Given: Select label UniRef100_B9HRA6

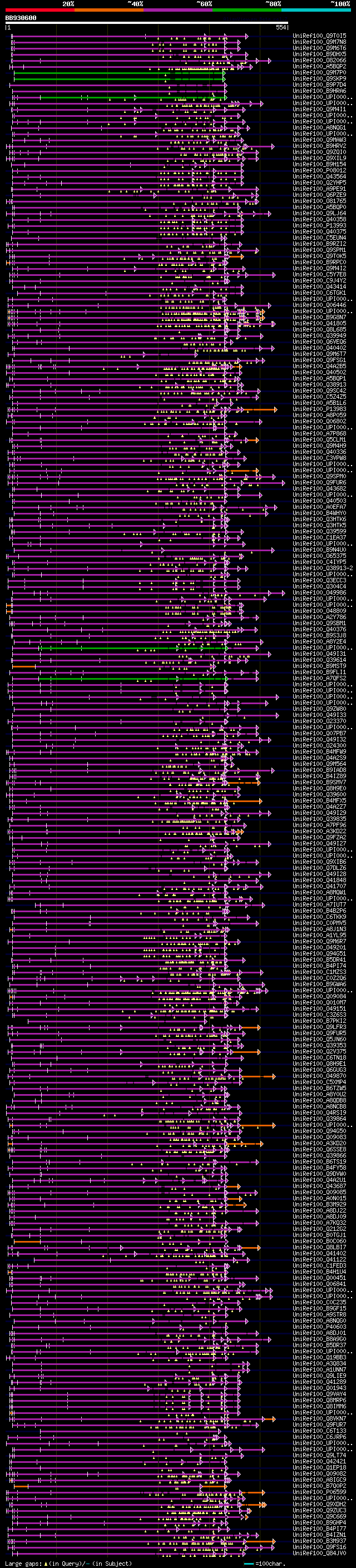Looking at the screenshot, I should click(319, 91).
